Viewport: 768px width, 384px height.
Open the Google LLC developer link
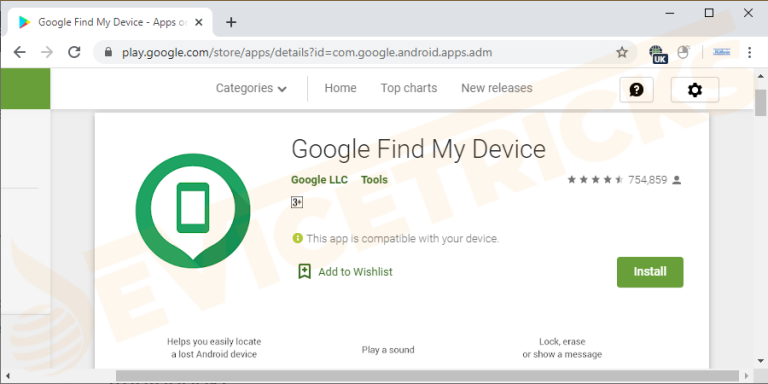(x=319, y=180)
